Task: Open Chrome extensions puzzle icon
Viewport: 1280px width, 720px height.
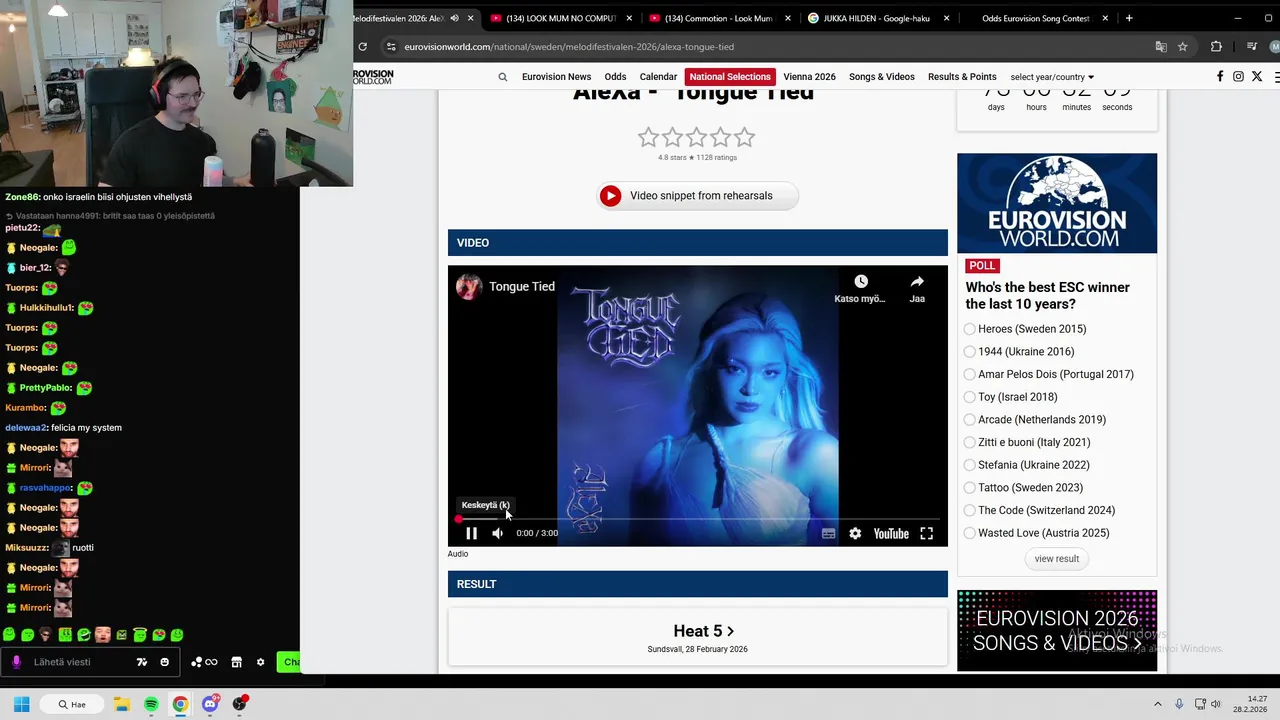Action: pos(1216,47)
